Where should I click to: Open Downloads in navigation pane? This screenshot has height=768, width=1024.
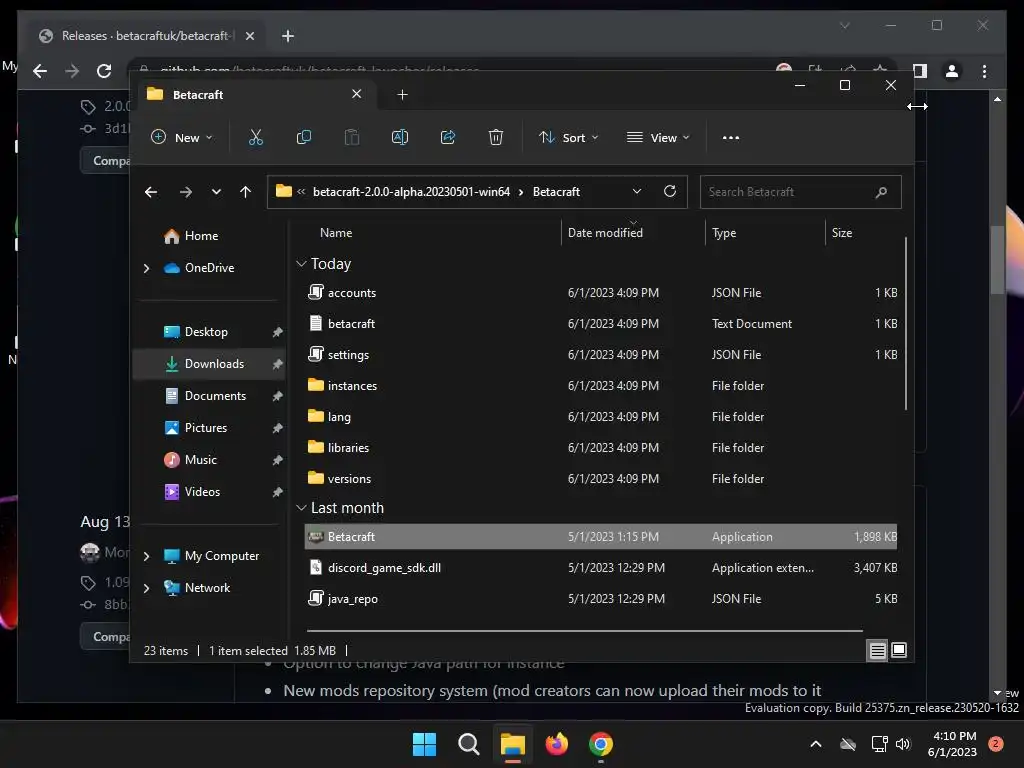(x=210, y=364)
